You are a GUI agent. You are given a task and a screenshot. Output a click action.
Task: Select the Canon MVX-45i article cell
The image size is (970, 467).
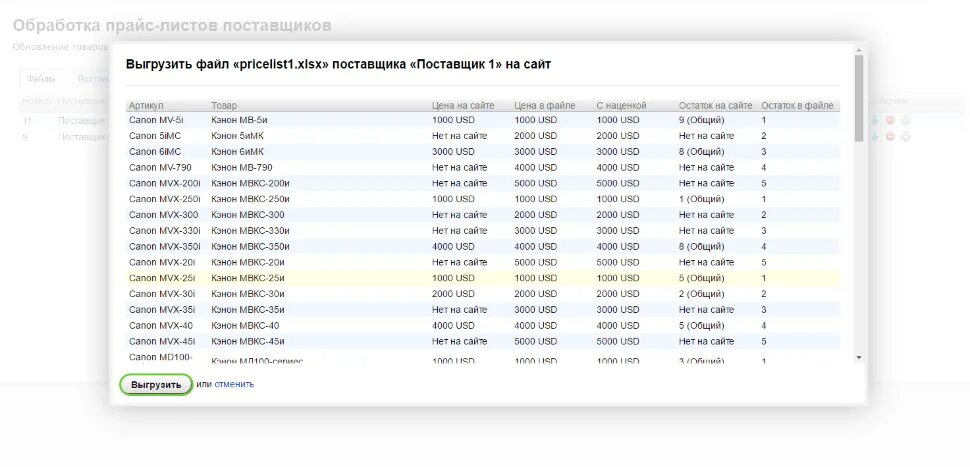(162, 341)
